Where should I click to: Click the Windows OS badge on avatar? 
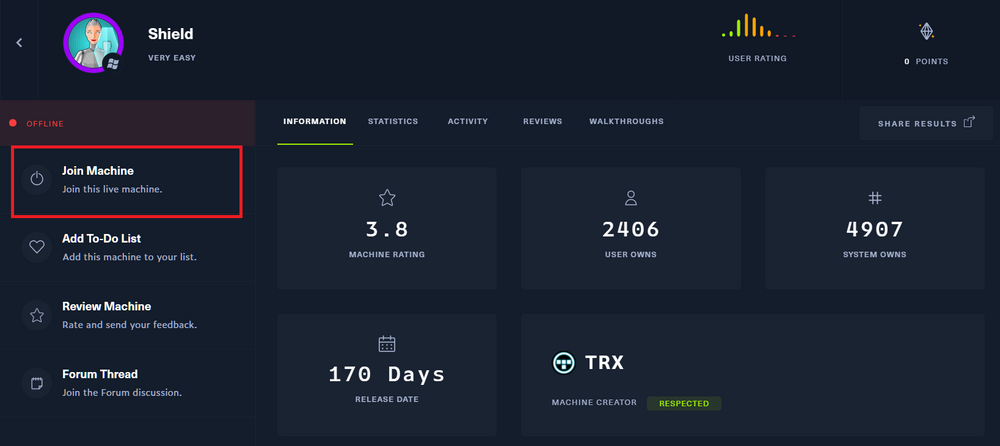113,63
